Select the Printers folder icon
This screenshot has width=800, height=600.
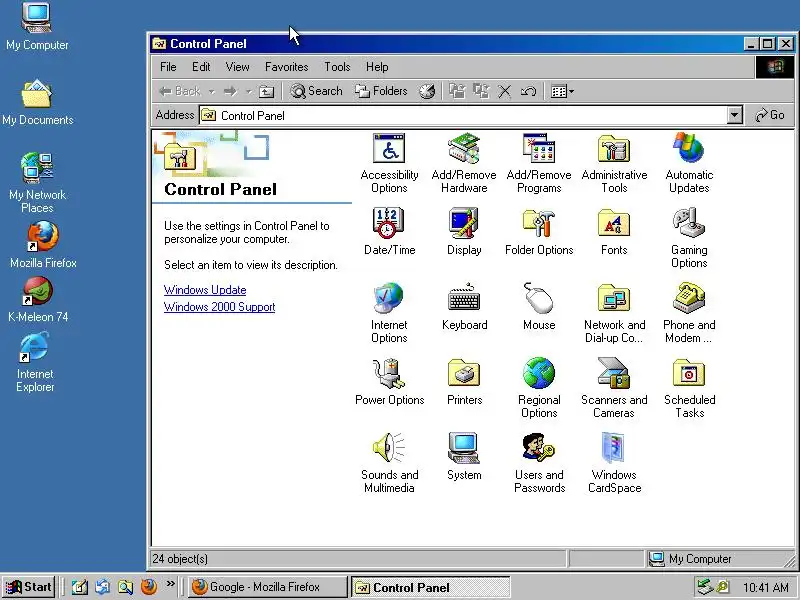pos(464,381)
